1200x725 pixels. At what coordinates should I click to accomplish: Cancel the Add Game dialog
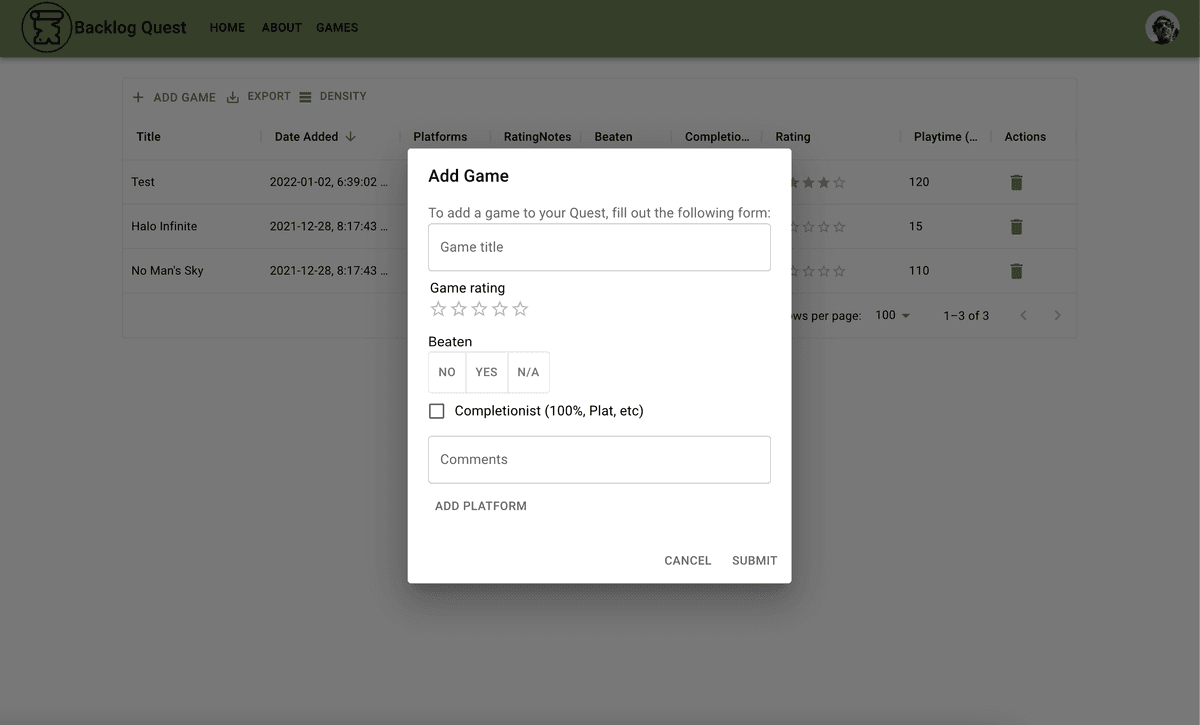(x=687, y=560)
